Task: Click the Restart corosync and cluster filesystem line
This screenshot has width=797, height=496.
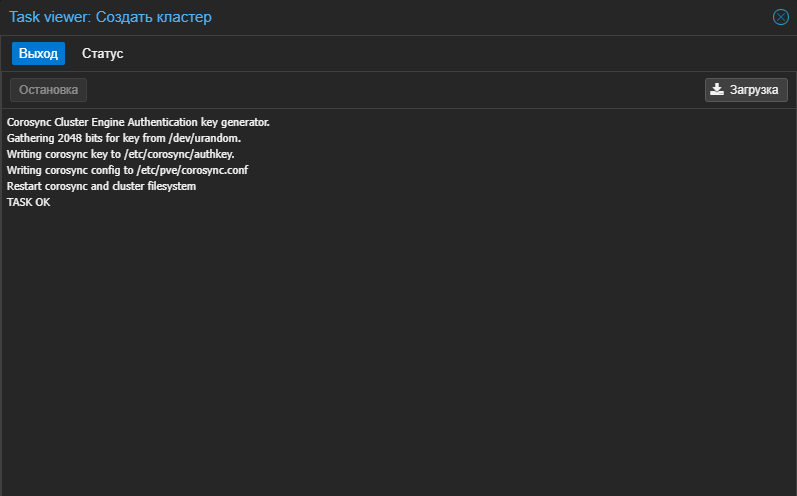Action: pos(101,186)
